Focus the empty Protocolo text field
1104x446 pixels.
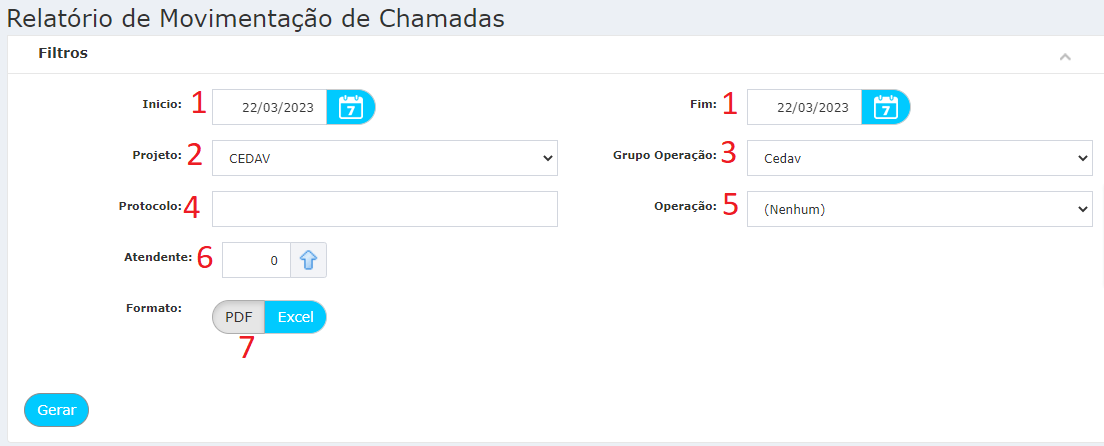[x=384, y=209]
